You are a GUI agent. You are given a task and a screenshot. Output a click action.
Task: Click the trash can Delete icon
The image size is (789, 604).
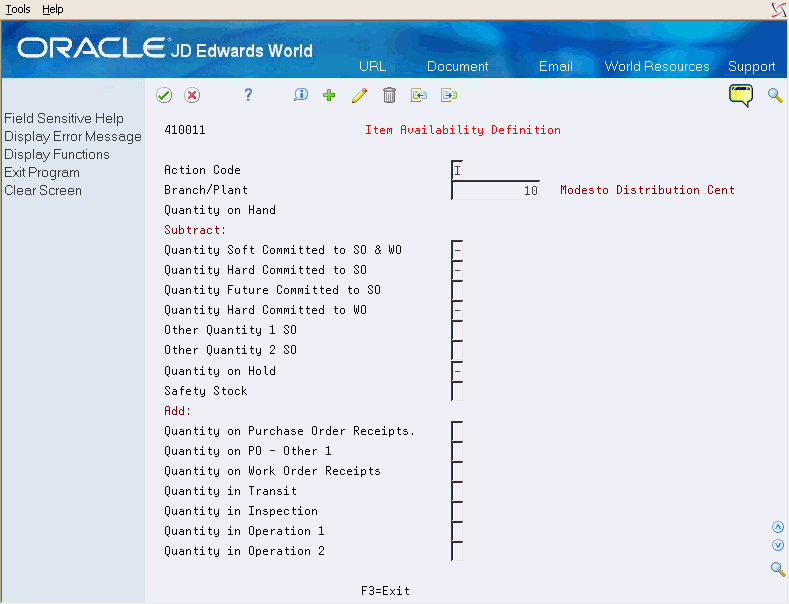pyautogui.click(x=389, y=95)
